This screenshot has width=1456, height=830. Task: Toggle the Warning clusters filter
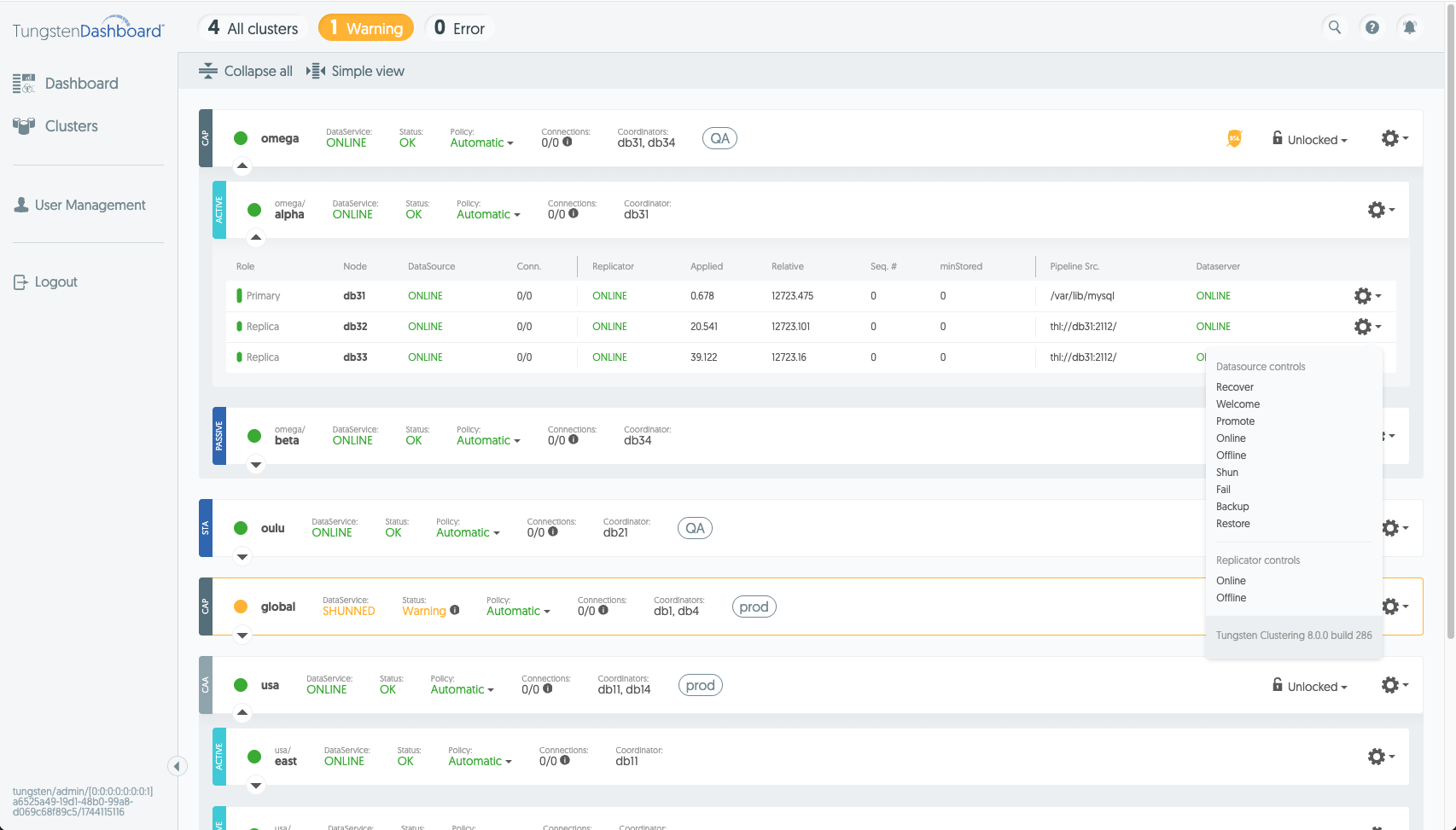[366, 28]
